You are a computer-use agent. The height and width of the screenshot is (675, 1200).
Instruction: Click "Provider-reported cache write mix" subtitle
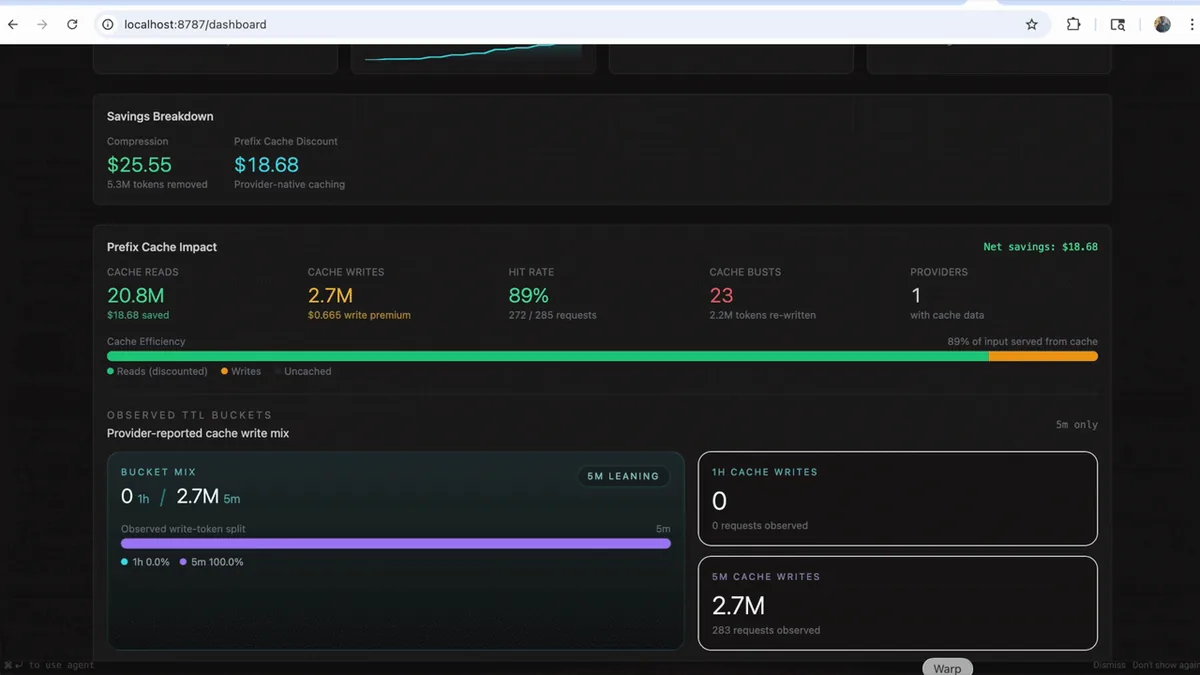click(198, 433)
